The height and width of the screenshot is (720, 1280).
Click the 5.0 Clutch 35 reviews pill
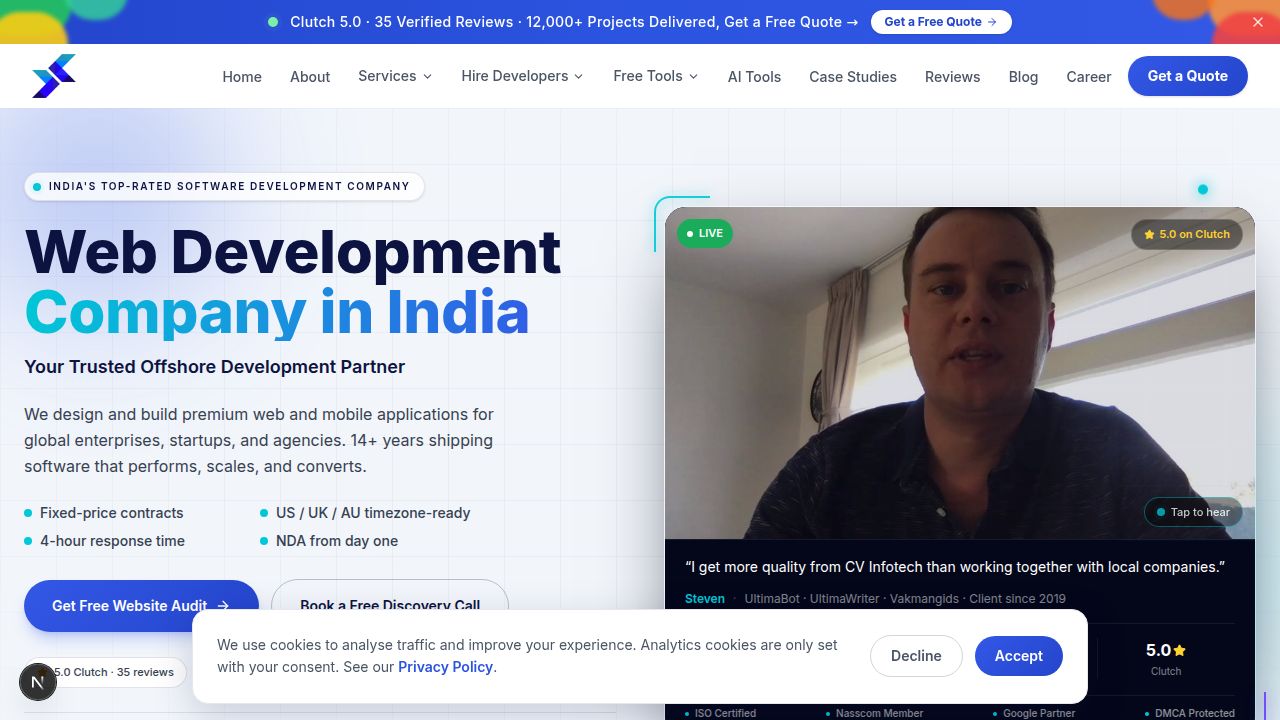click(x=105, y=672)
